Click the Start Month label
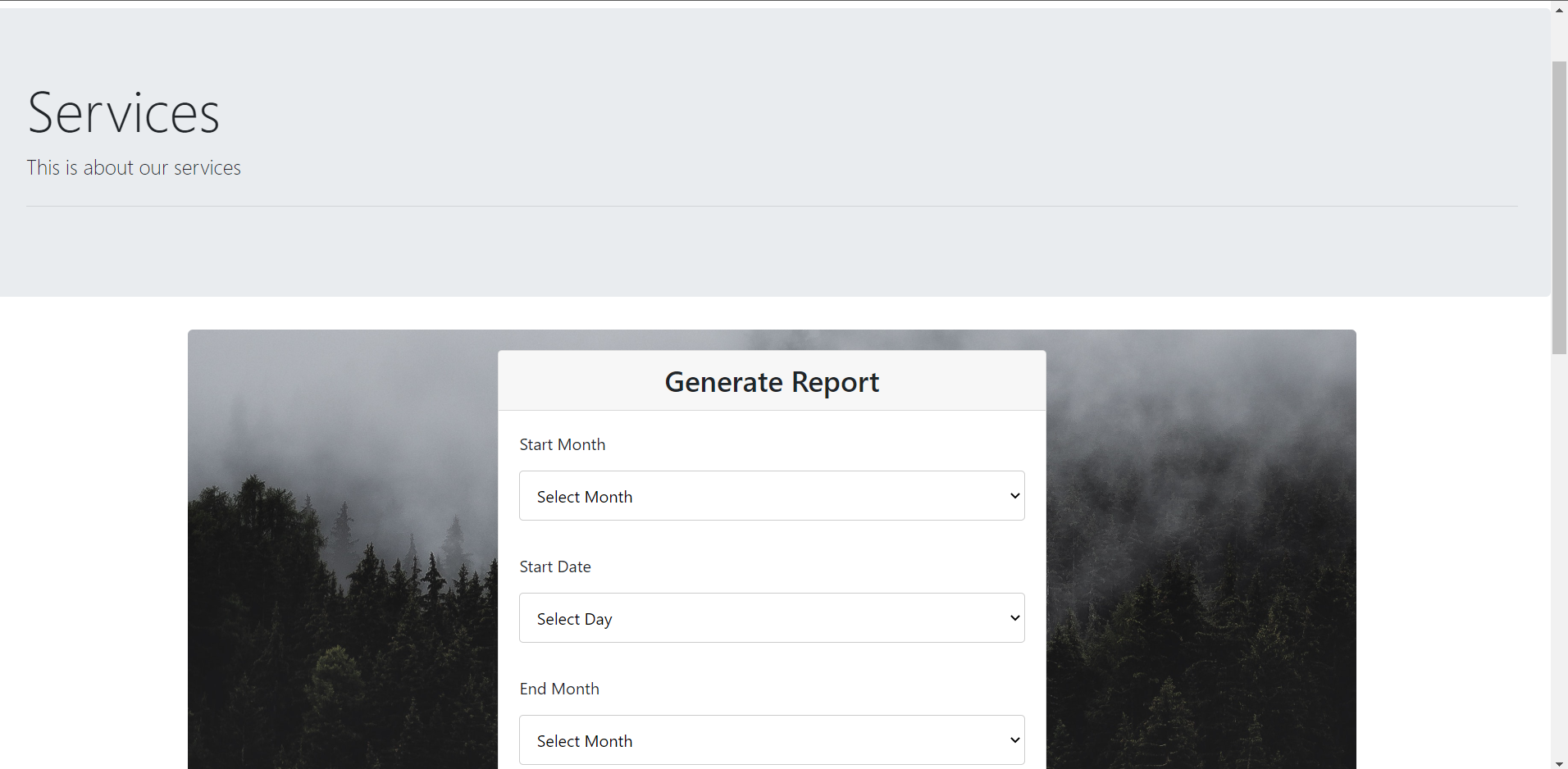1568x769 pixels. tap(563, 444)
